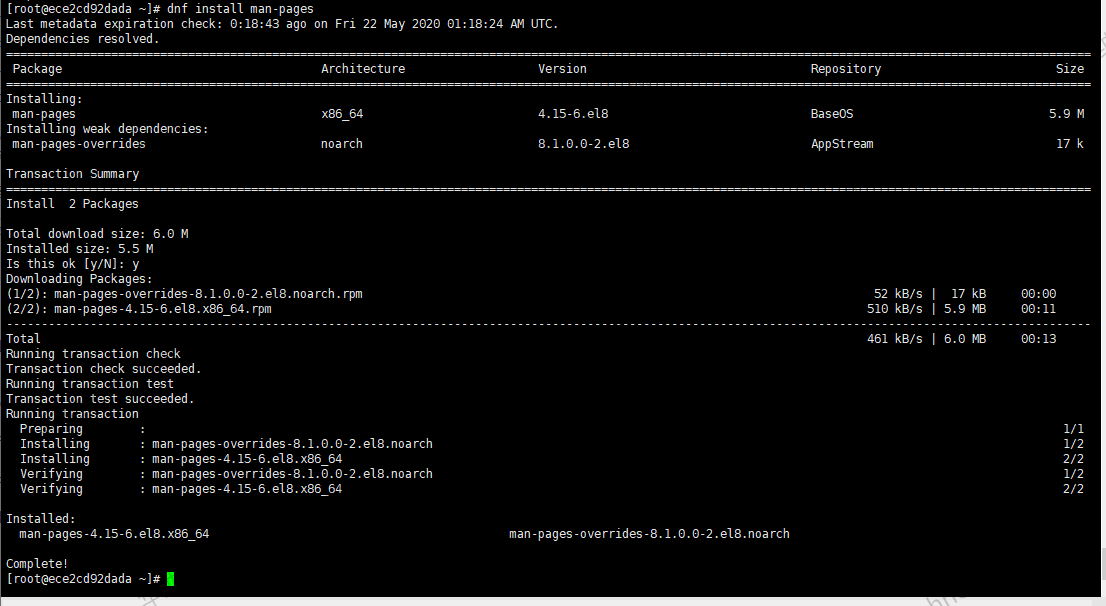Click the 'Preparing' step line
1106x606 pixels.
point(83,429)
